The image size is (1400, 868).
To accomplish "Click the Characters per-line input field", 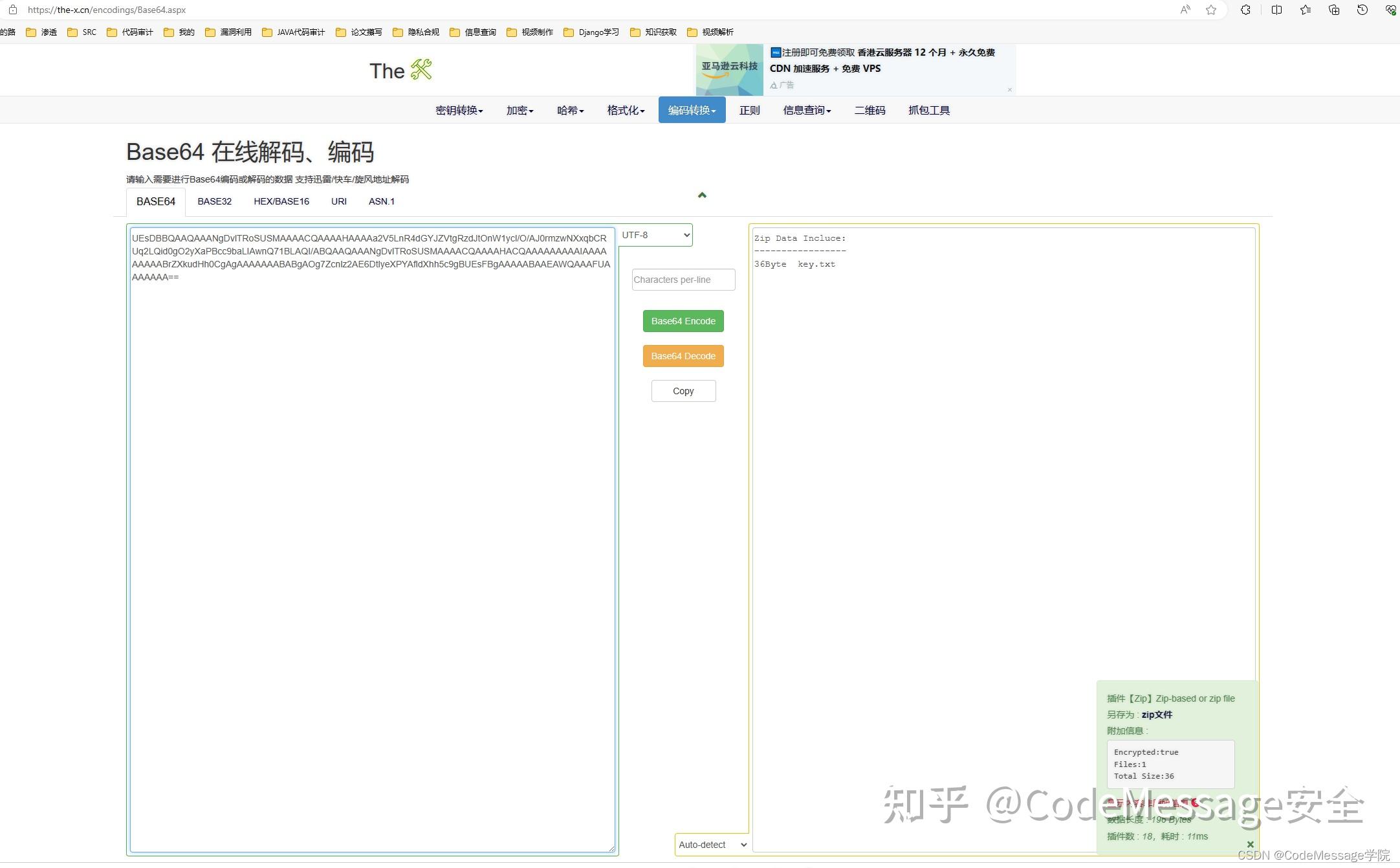I will [x=683, y=280].
